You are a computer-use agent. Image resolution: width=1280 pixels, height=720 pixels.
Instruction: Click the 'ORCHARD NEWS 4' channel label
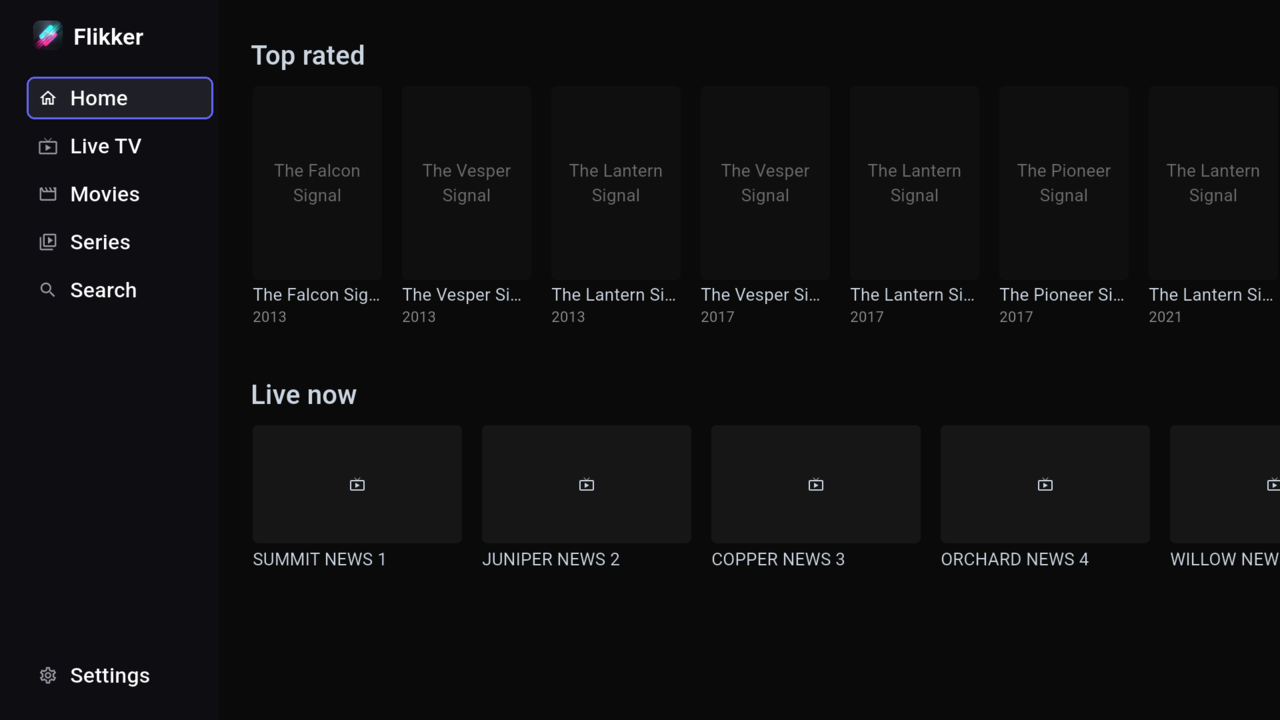point(1015,559)
